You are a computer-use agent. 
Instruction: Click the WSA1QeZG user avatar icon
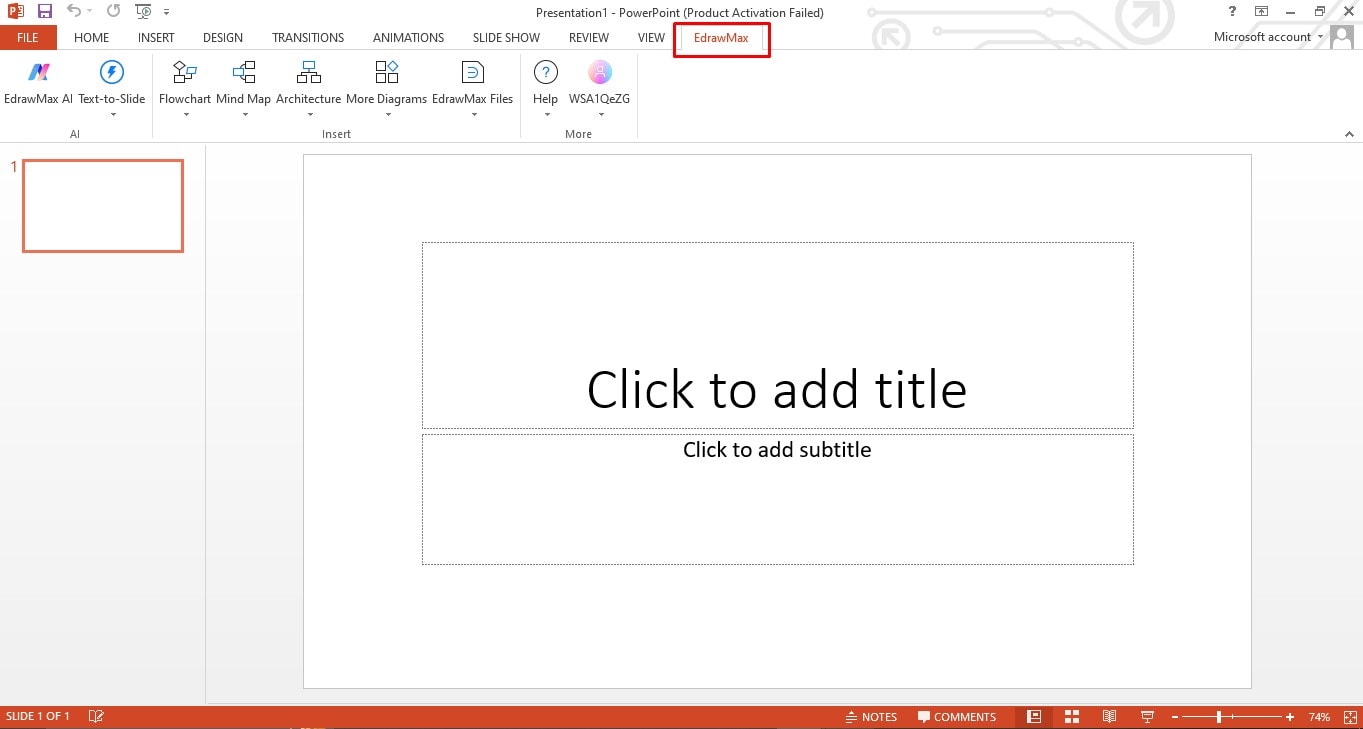[600, 72]
